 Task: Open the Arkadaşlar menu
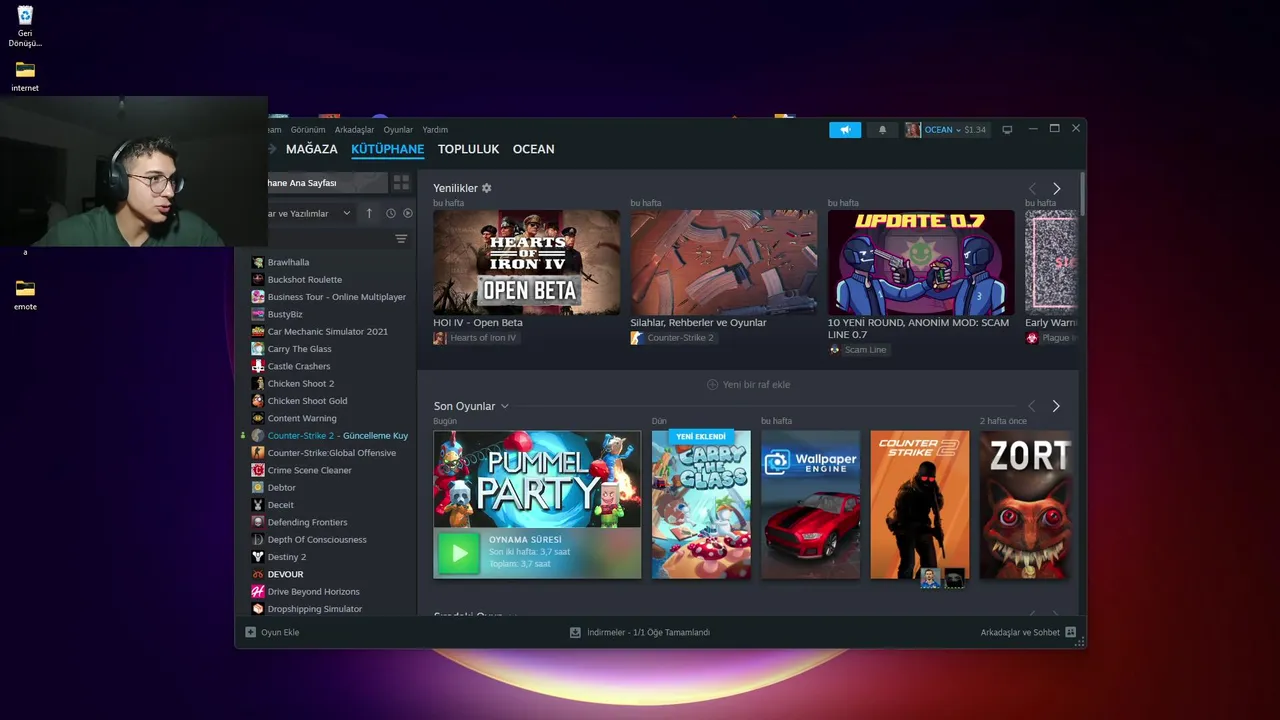tap(354, 130)
